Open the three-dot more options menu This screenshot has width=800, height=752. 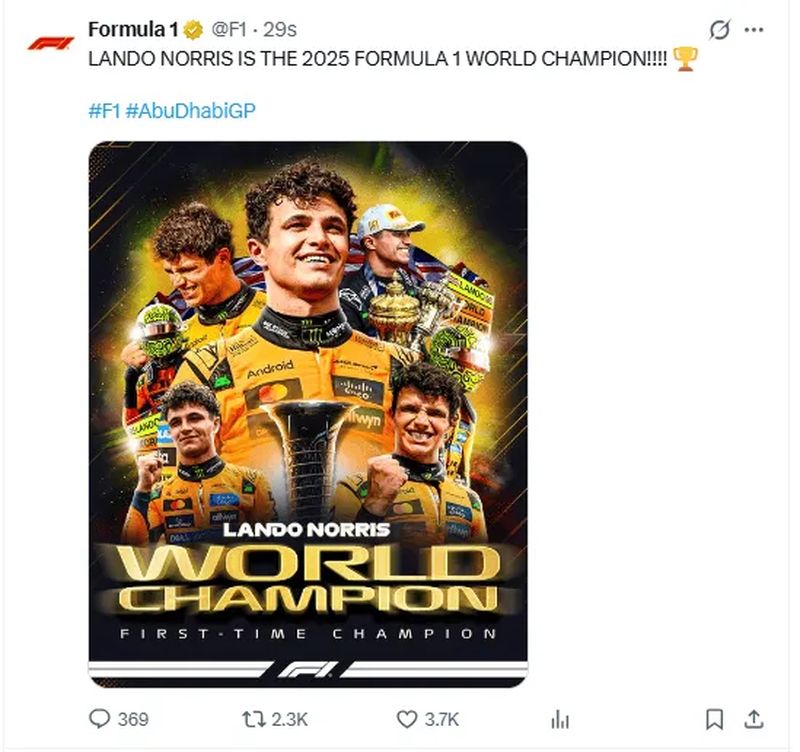(757, 30)
